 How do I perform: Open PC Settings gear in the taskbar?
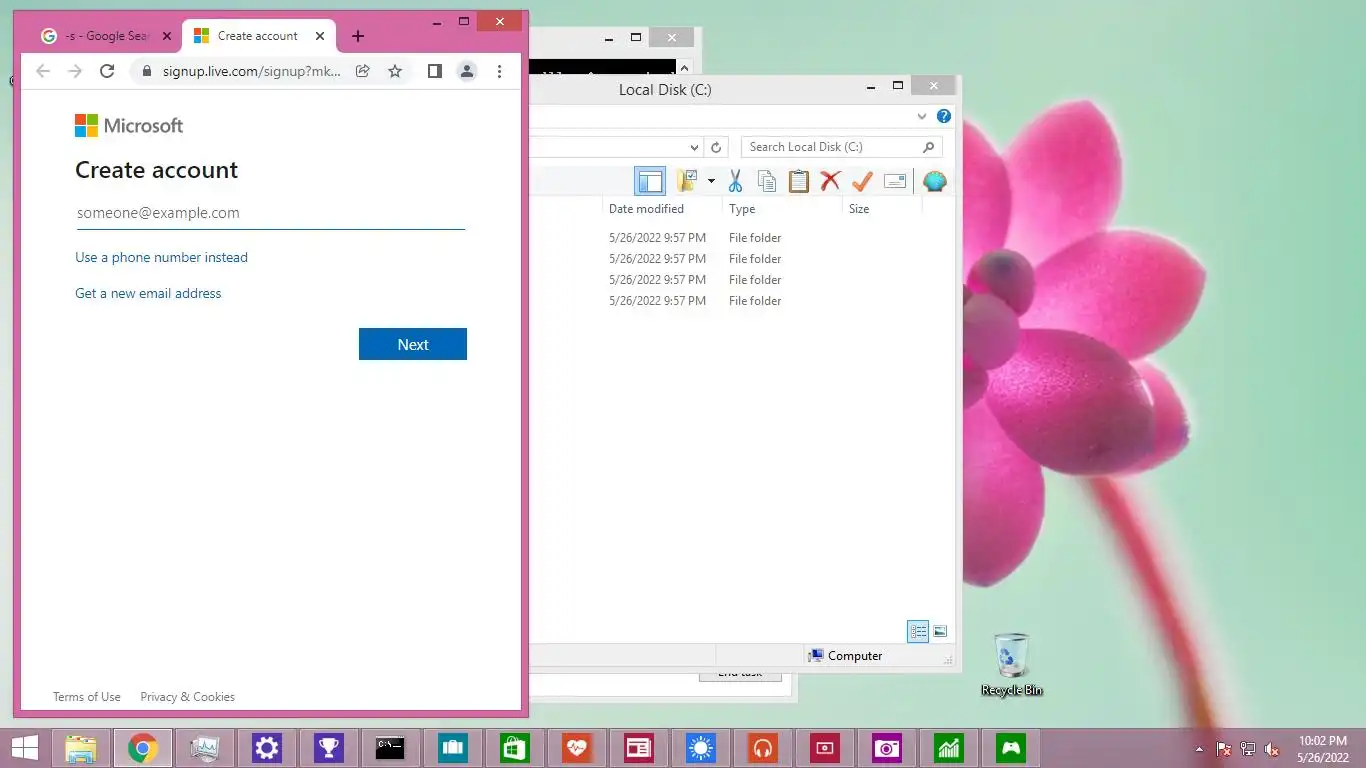[x=267, y=748]
